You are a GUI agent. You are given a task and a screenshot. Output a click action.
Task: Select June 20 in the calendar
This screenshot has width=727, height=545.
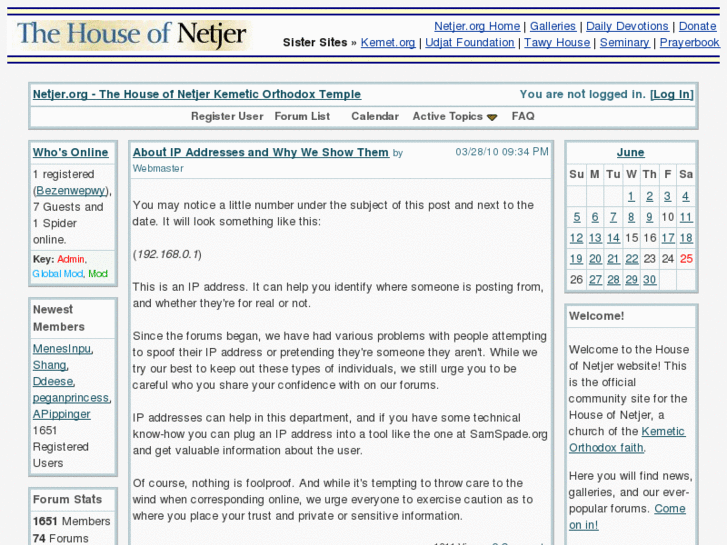tap(595, 259)
